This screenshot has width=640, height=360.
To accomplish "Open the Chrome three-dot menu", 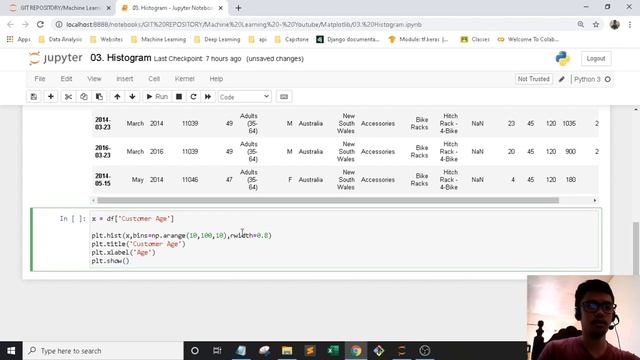I will [x=630, y=24].
